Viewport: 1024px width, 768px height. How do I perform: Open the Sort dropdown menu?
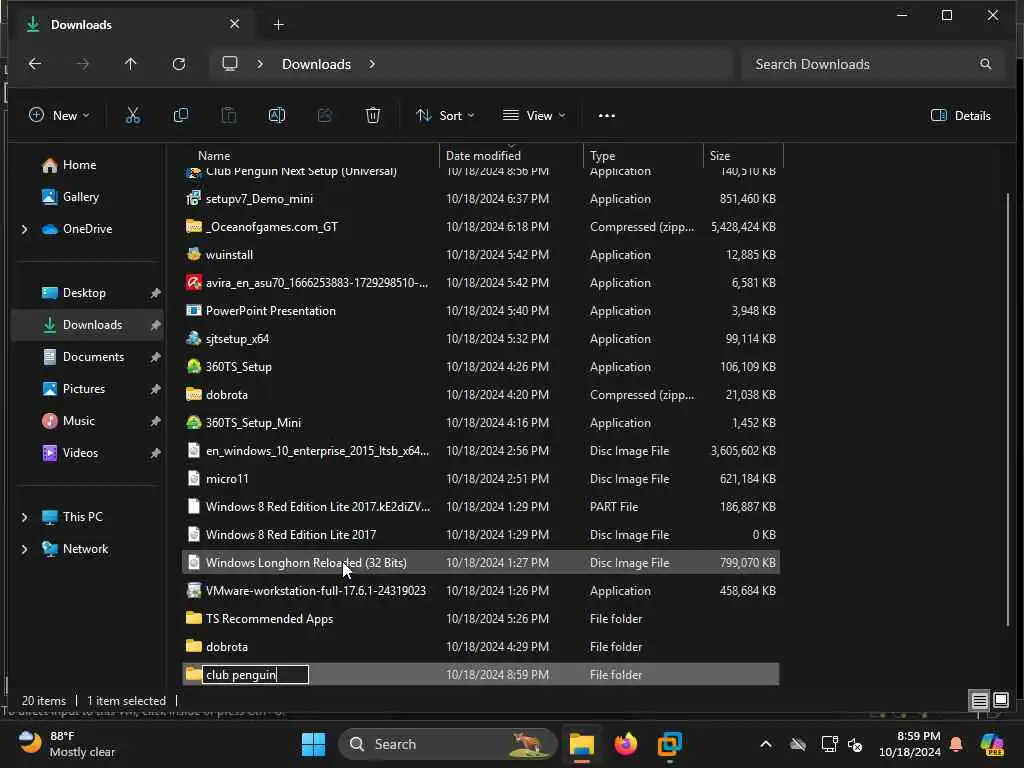(x=445, y=116)
